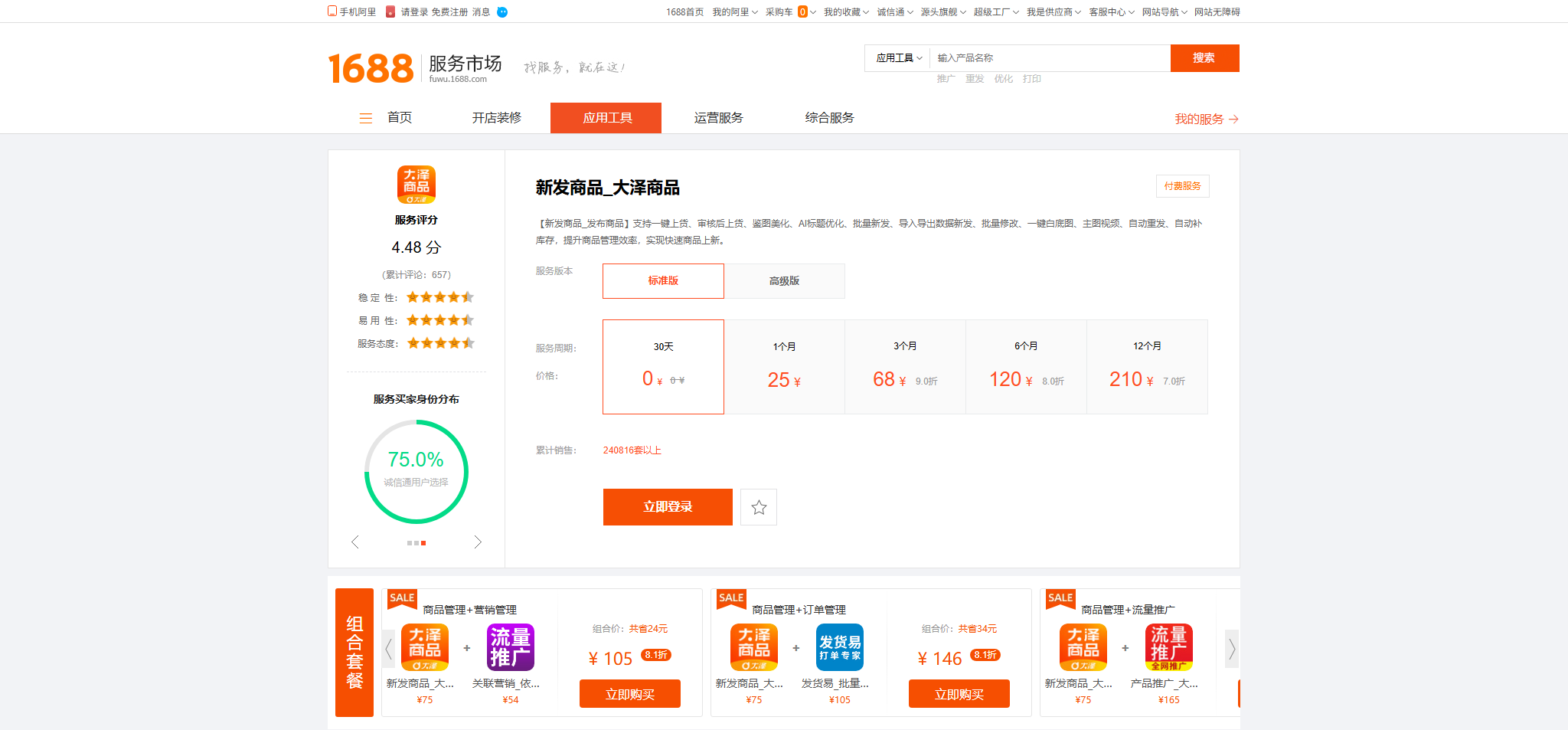Click the 立即登录 button
Viewport: 1568px width, 730px height.
click(668, 507)
